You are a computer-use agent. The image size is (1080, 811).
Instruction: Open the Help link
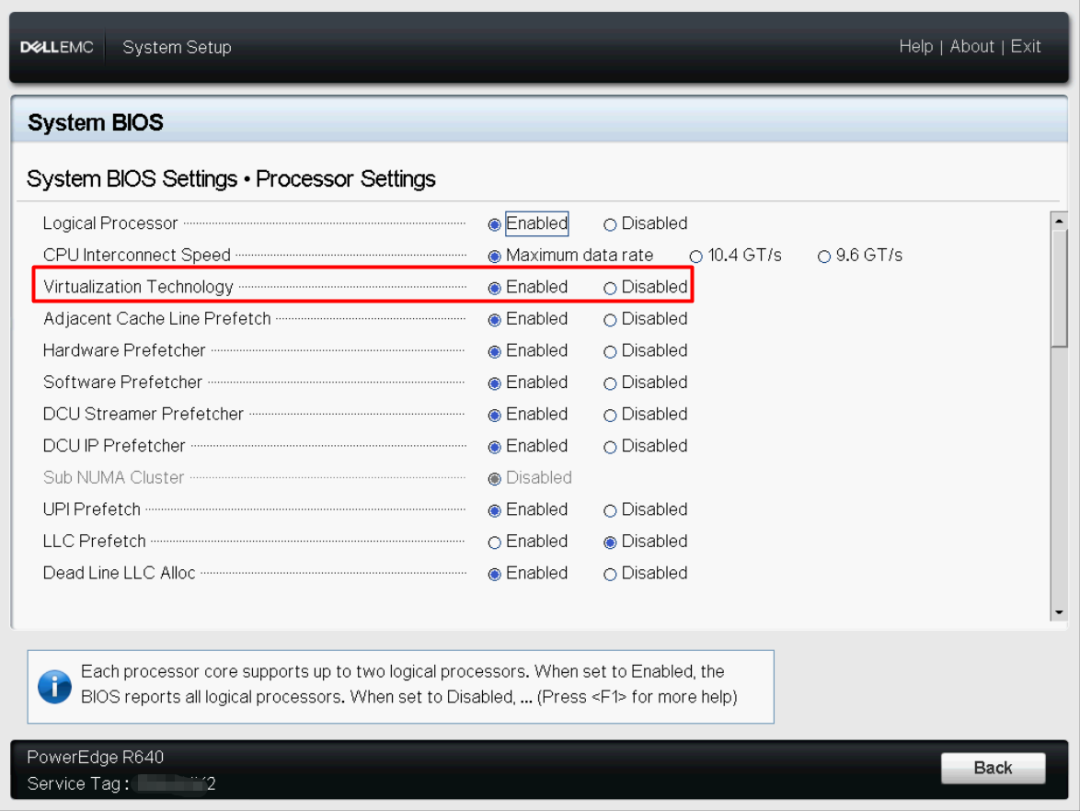(x=915, y=47)
